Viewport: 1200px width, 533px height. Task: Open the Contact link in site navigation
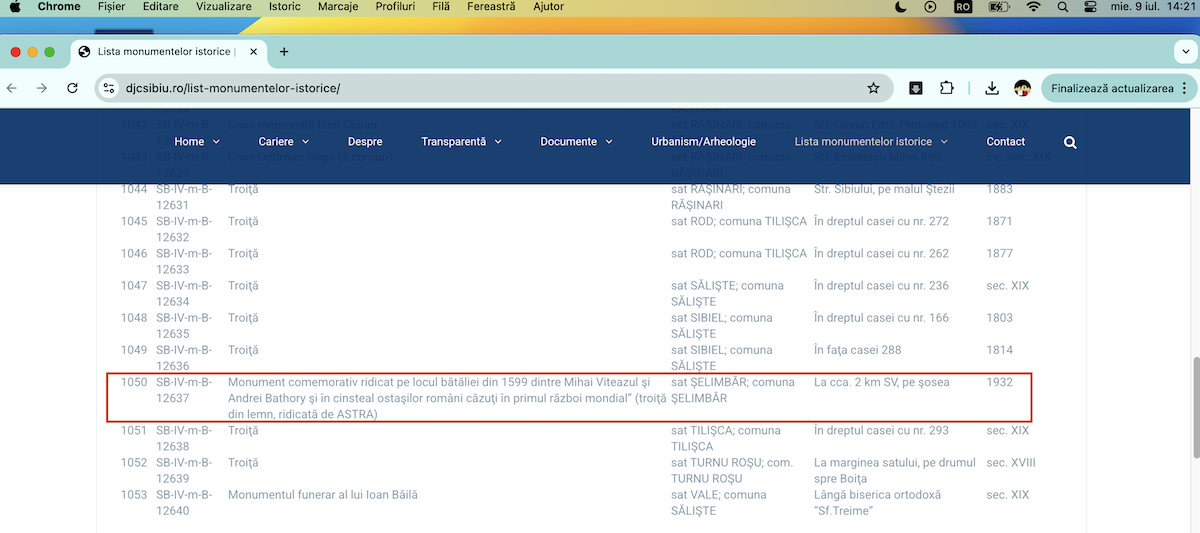[1005, 142]
